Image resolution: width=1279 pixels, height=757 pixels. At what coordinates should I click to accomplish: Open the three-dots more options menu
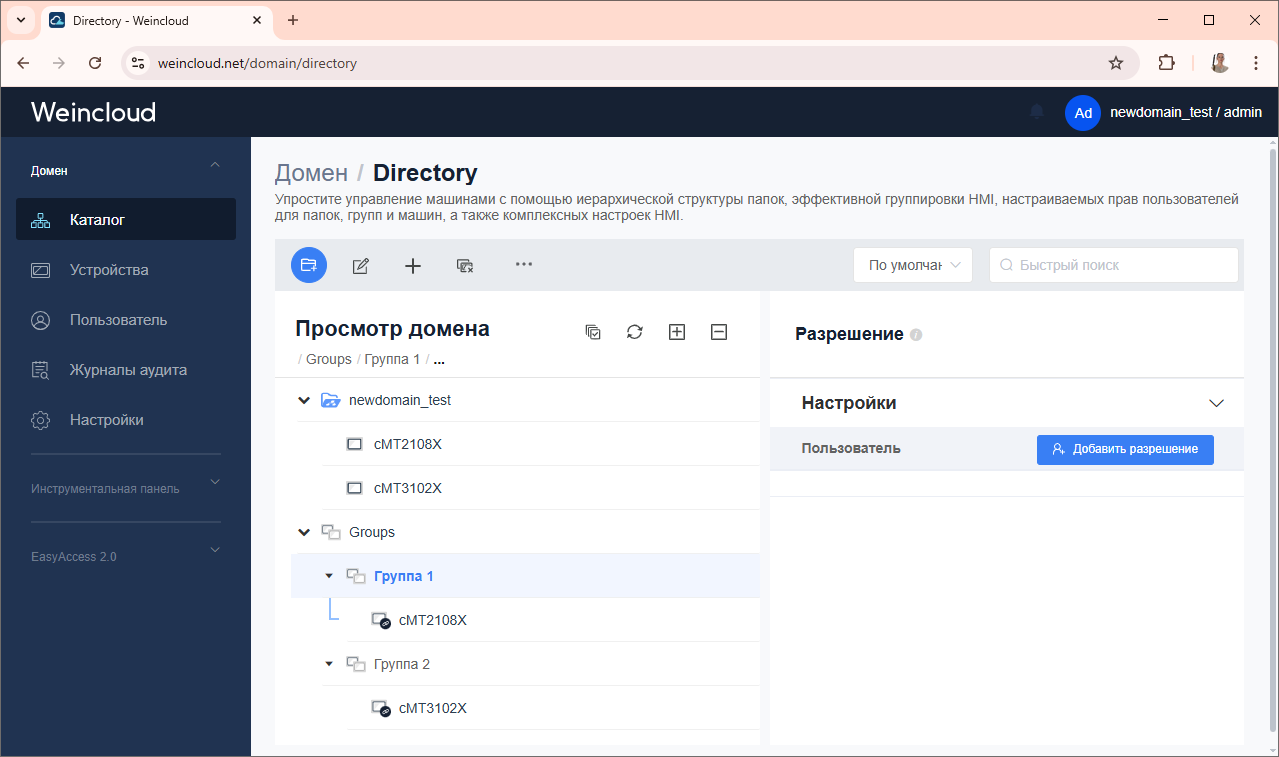tap(523, 264)
